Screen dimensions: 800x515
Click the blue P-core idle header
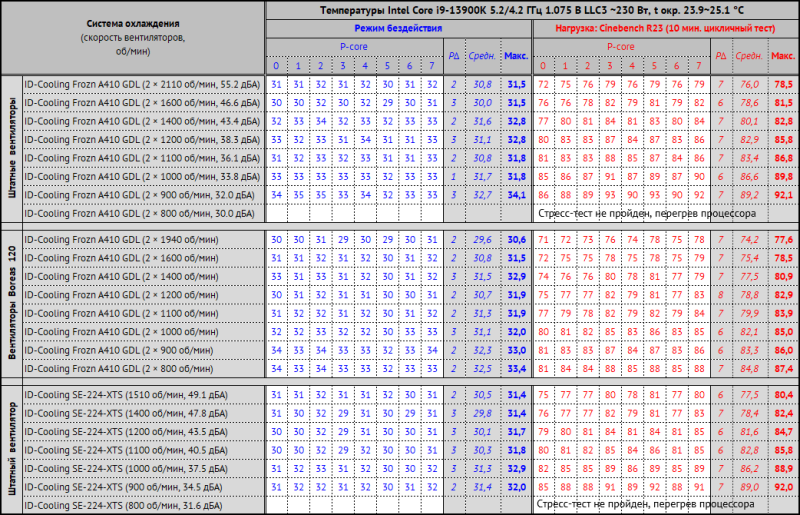[354, 47]
